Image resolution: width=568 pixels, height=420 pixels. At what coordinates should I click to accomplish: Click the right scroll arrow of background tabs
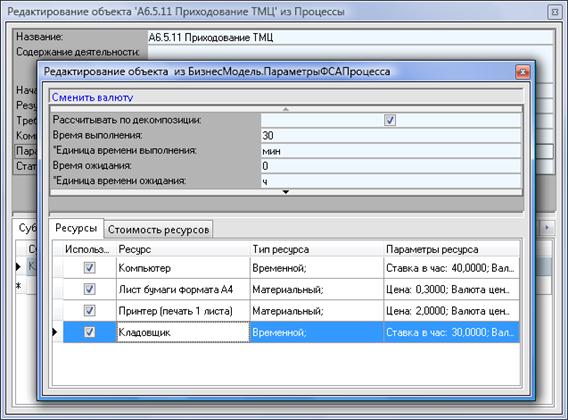click(x=547, y=228)
